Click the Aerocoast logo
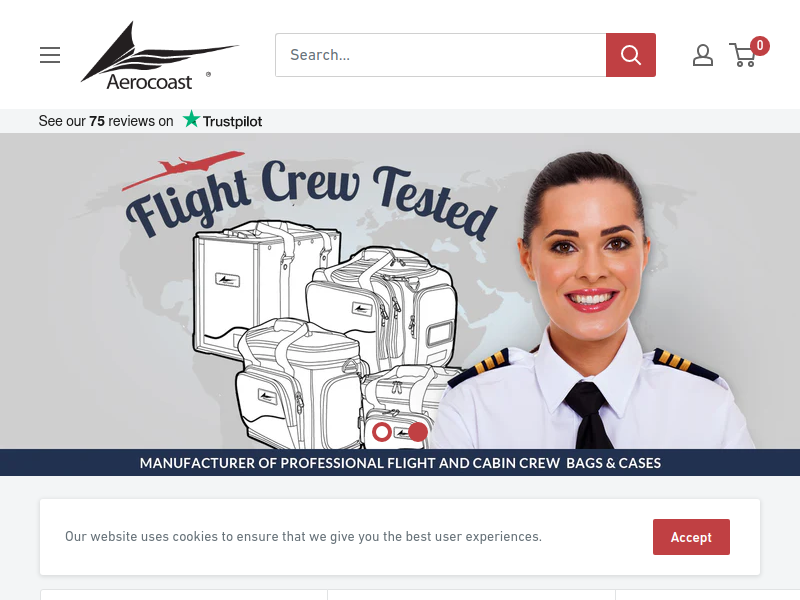800x600 pixels. click(x=160, y=56)
